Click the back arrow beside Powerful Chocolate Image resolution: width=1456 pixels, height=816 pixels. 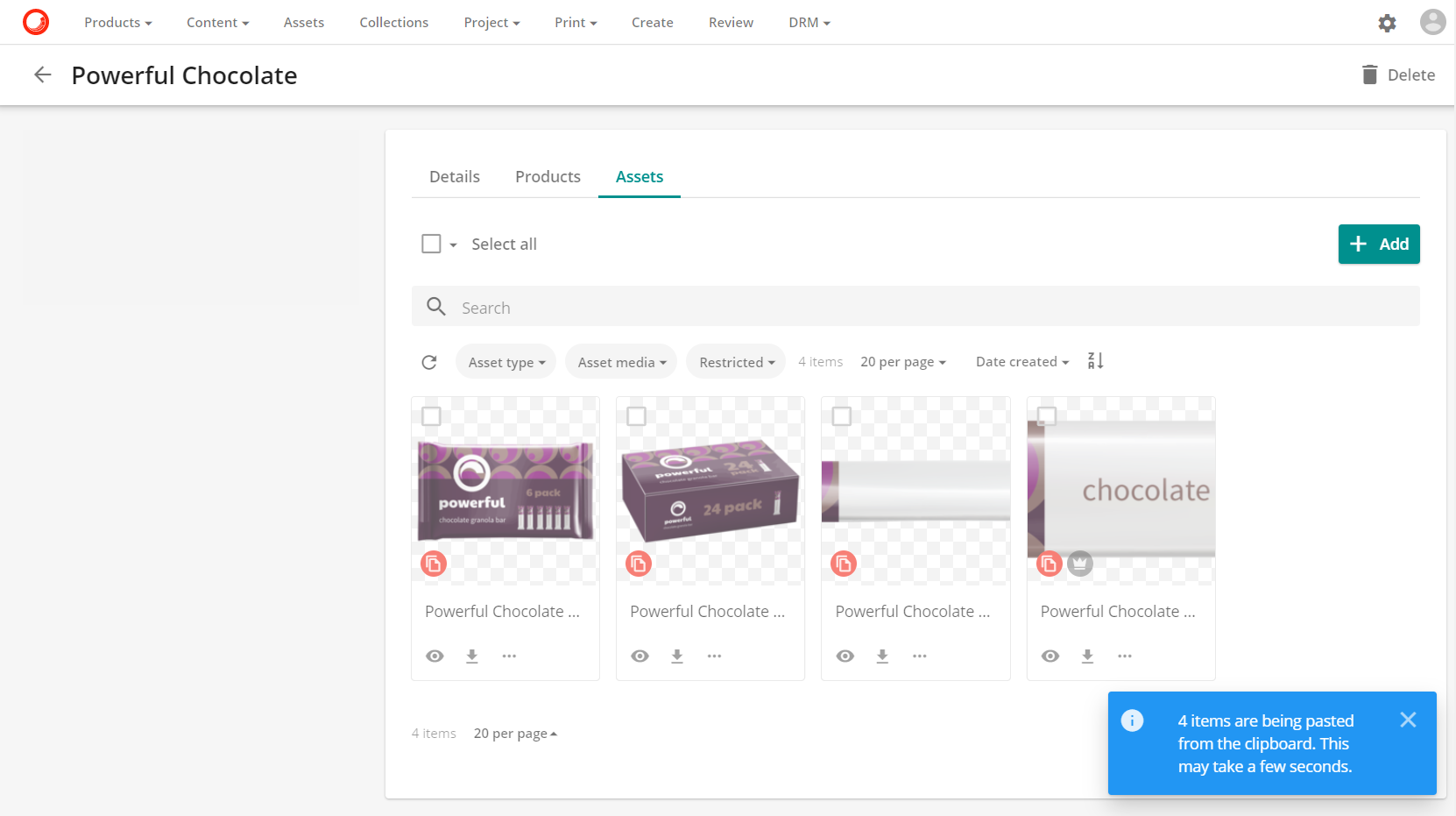click(x=42, y=75)
